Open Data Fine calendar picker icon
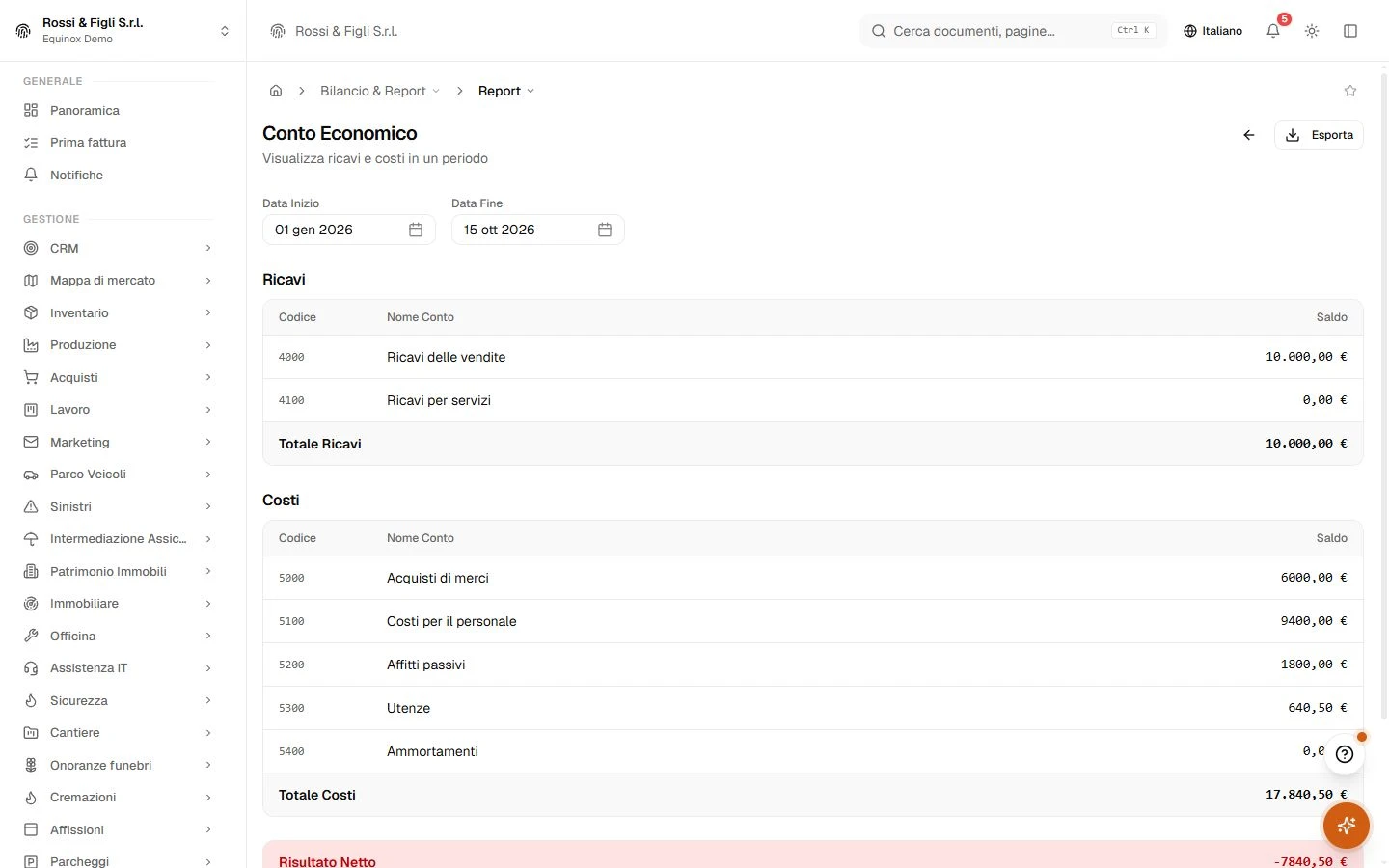Viewport: 1389px width, 868px height. (605, 230)
